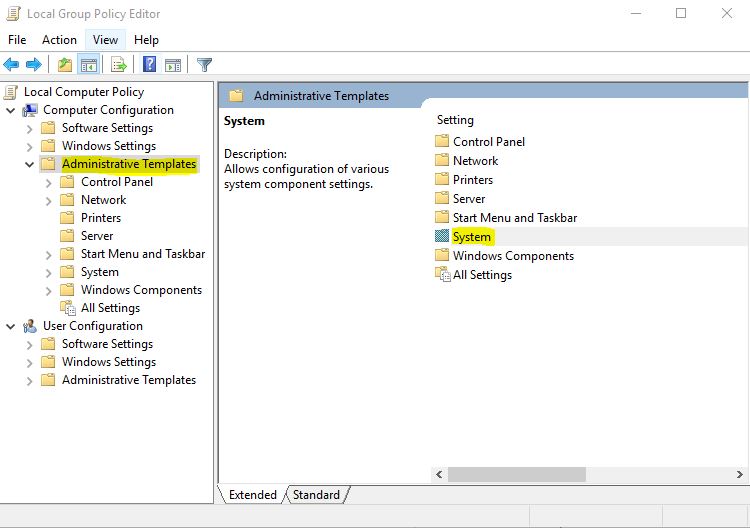Select Printers in the console tree
Screen dimensions: 750x528
pos(101,218)
